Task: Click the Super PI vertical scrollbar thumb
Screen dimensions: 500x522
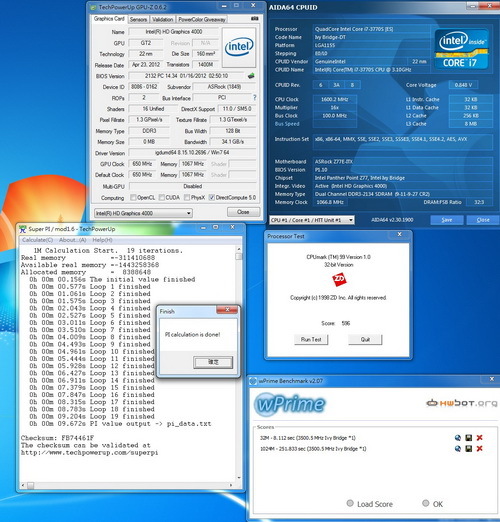Action: point(239,256)
